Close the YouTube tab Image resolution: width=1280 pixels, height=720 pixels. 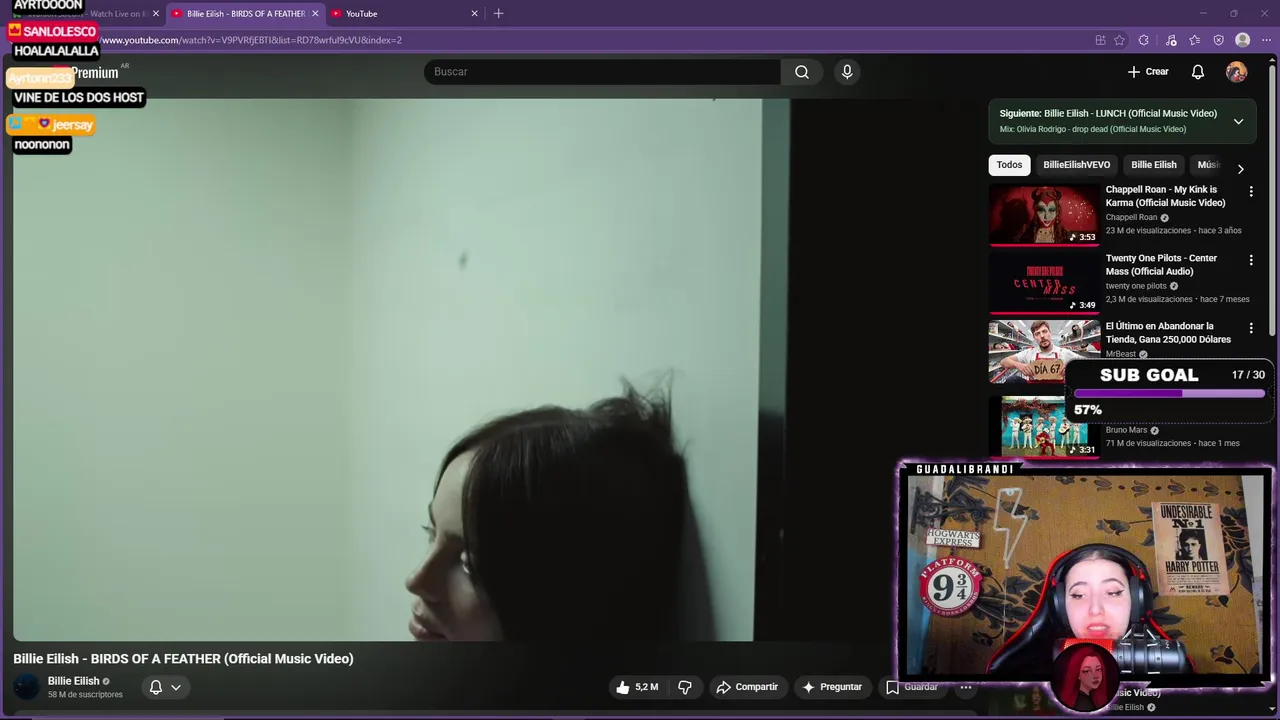coord(474,14)
